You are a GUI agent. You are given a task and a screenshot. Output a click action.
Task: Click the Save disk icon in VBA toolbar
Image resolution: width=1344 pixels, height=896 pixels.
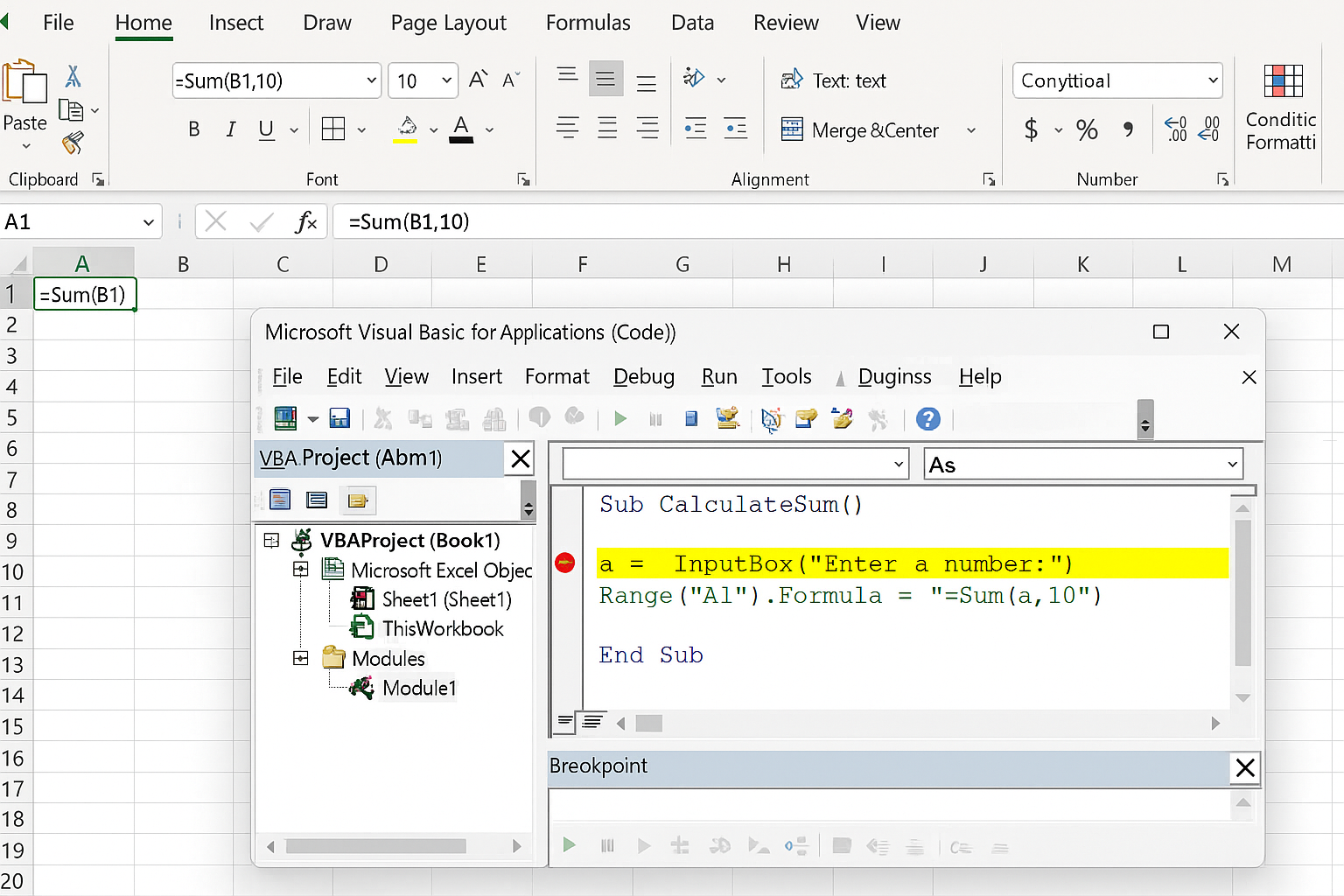click(x=339, y=419)
